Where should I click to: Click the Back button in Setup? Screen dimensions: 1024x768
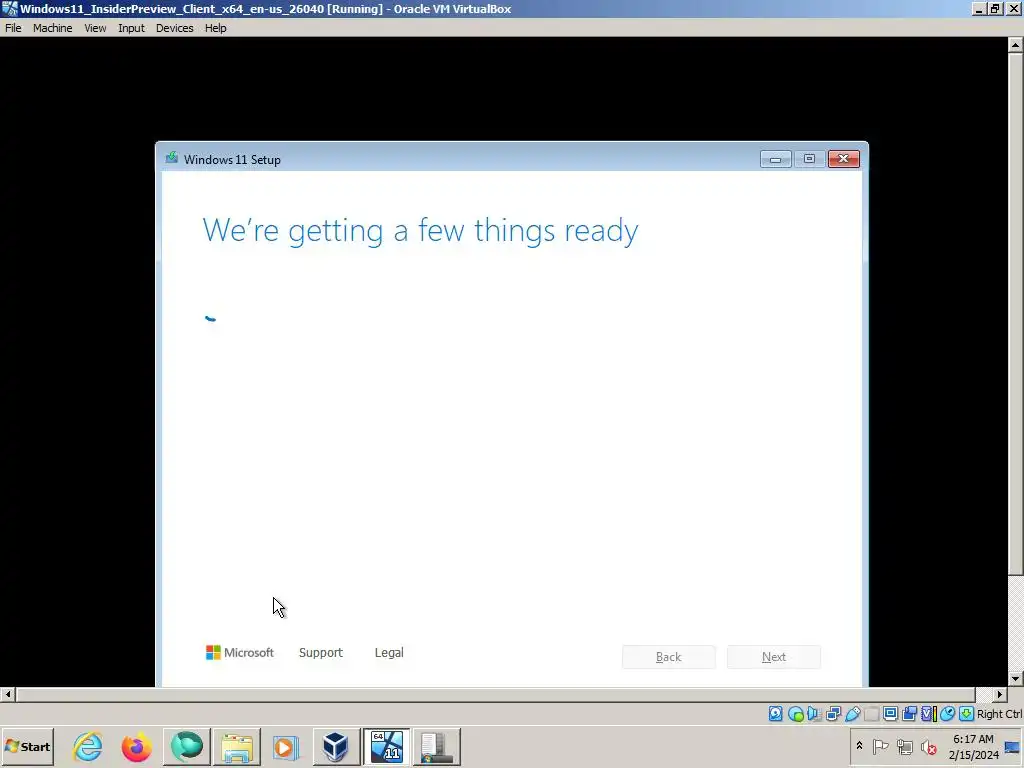pyautogui.click(x=668, y=657)
